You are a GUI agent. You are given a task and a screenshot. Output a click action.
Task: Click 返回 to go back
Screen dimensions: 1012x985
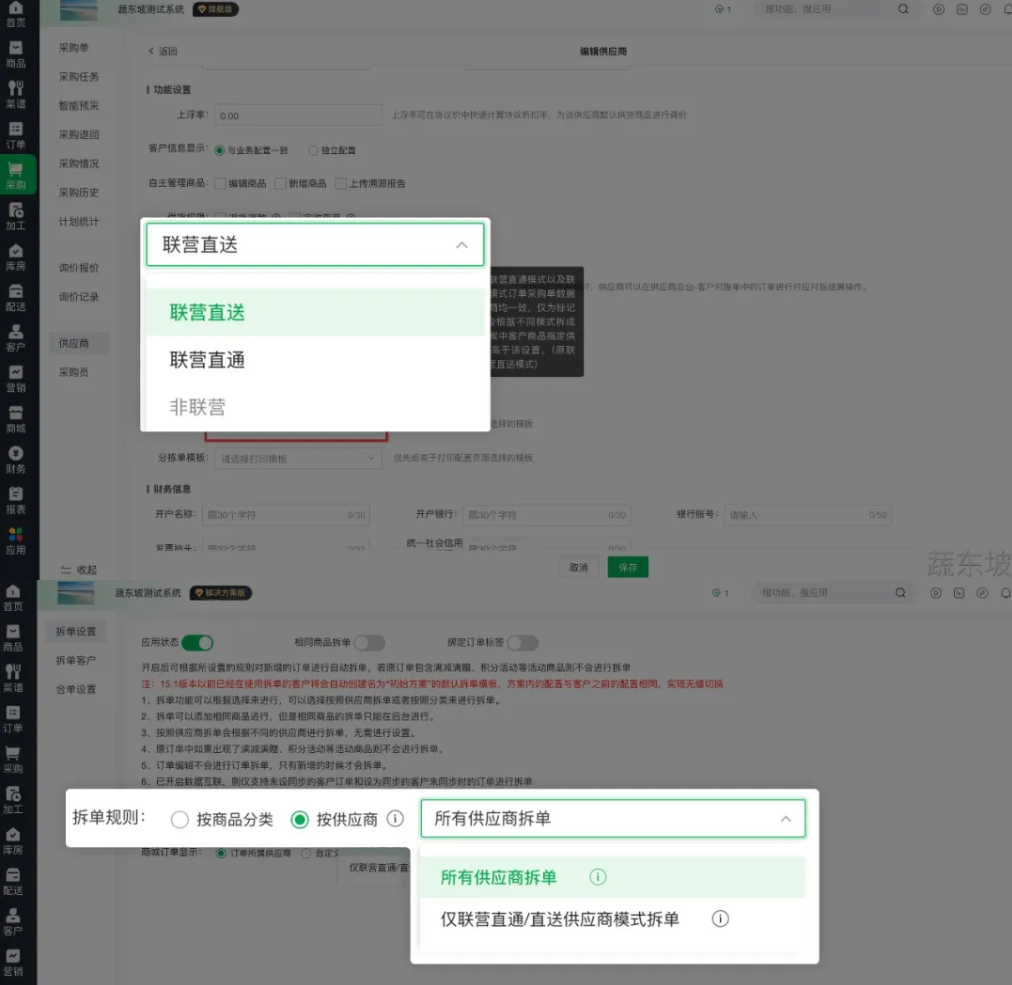coord(162,51)
